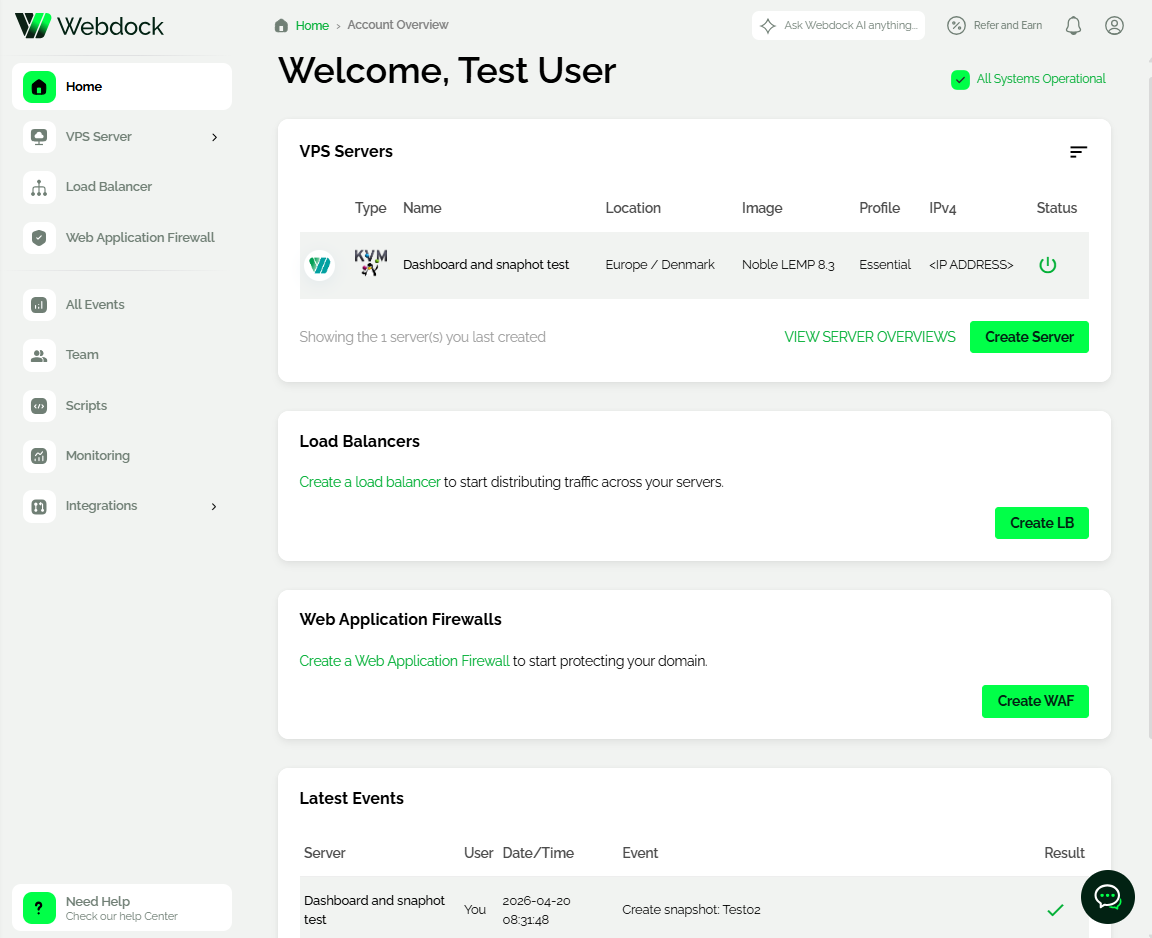This screenshot has height=938, width=1152.
Task: Follow the 'Create a load balancer' link
Action: click(x=369, y=482)
